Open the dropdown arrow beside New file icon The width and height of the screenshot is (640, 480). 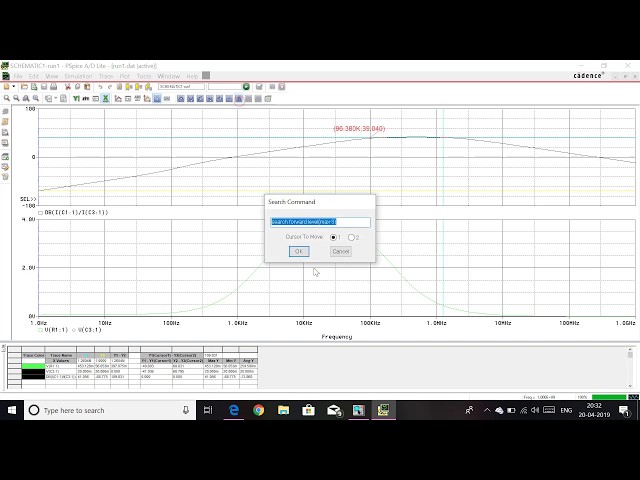[x=13, y=87]
